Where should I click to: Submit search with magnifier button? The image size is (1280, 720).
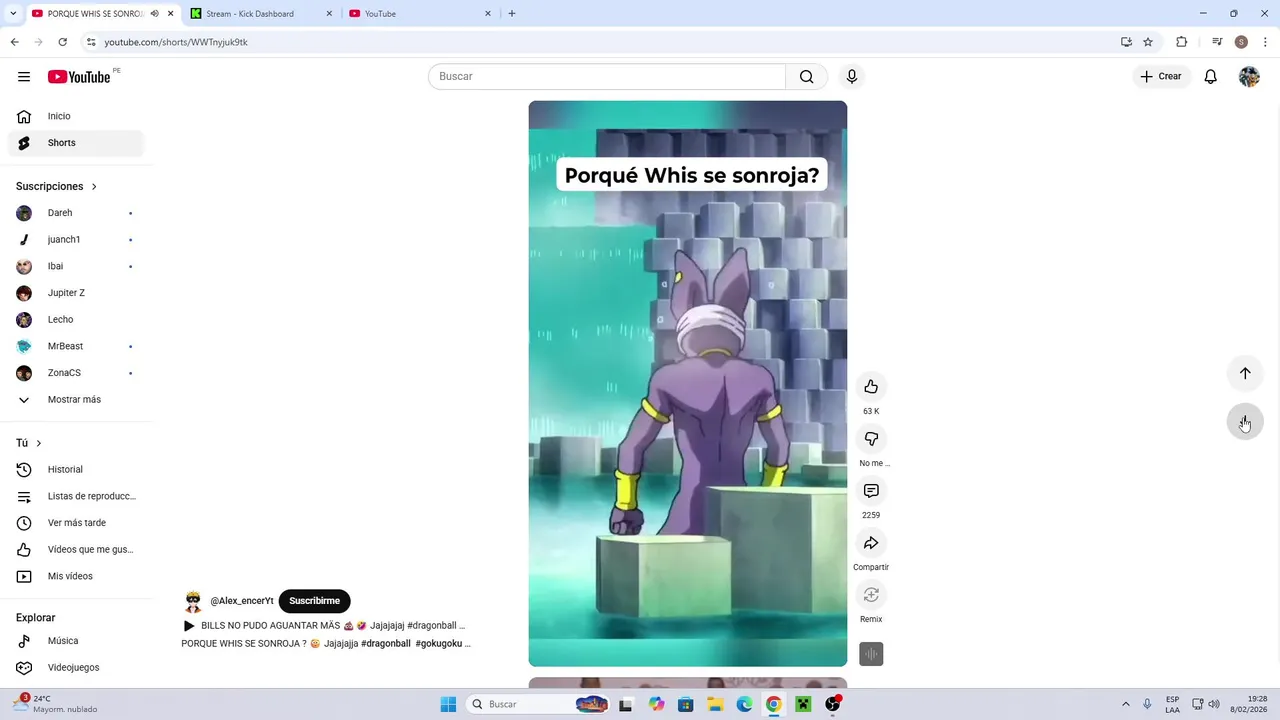coord(806,77)
